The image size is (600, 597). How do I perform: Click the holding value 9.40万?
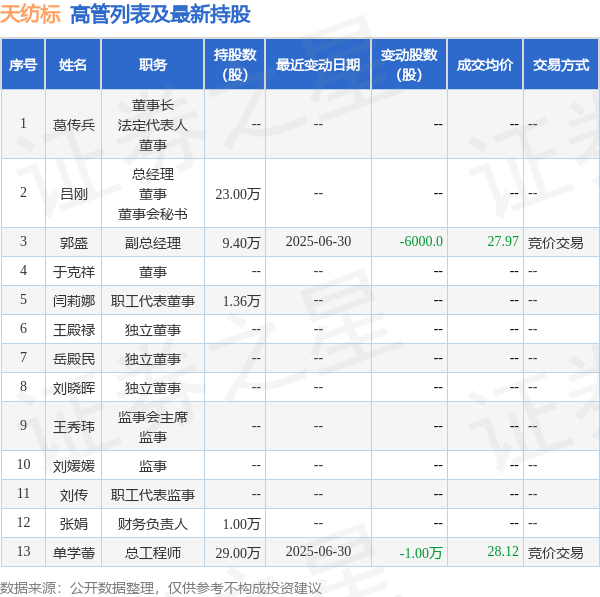[x=241, y=243]
